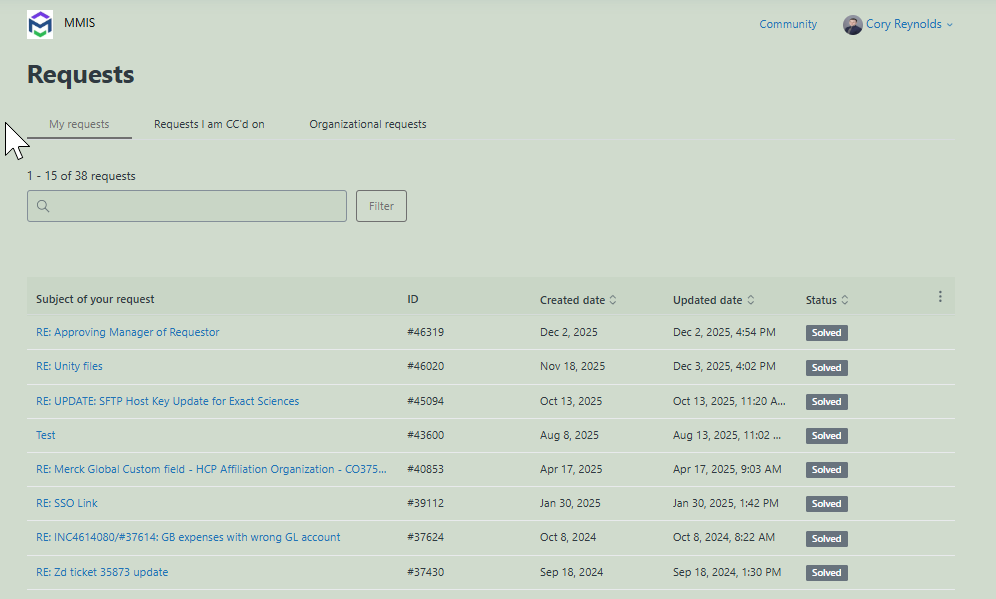Sort by Updated date column arrows
This screenshot has height=599, width=996.
[x=751, y=300]
